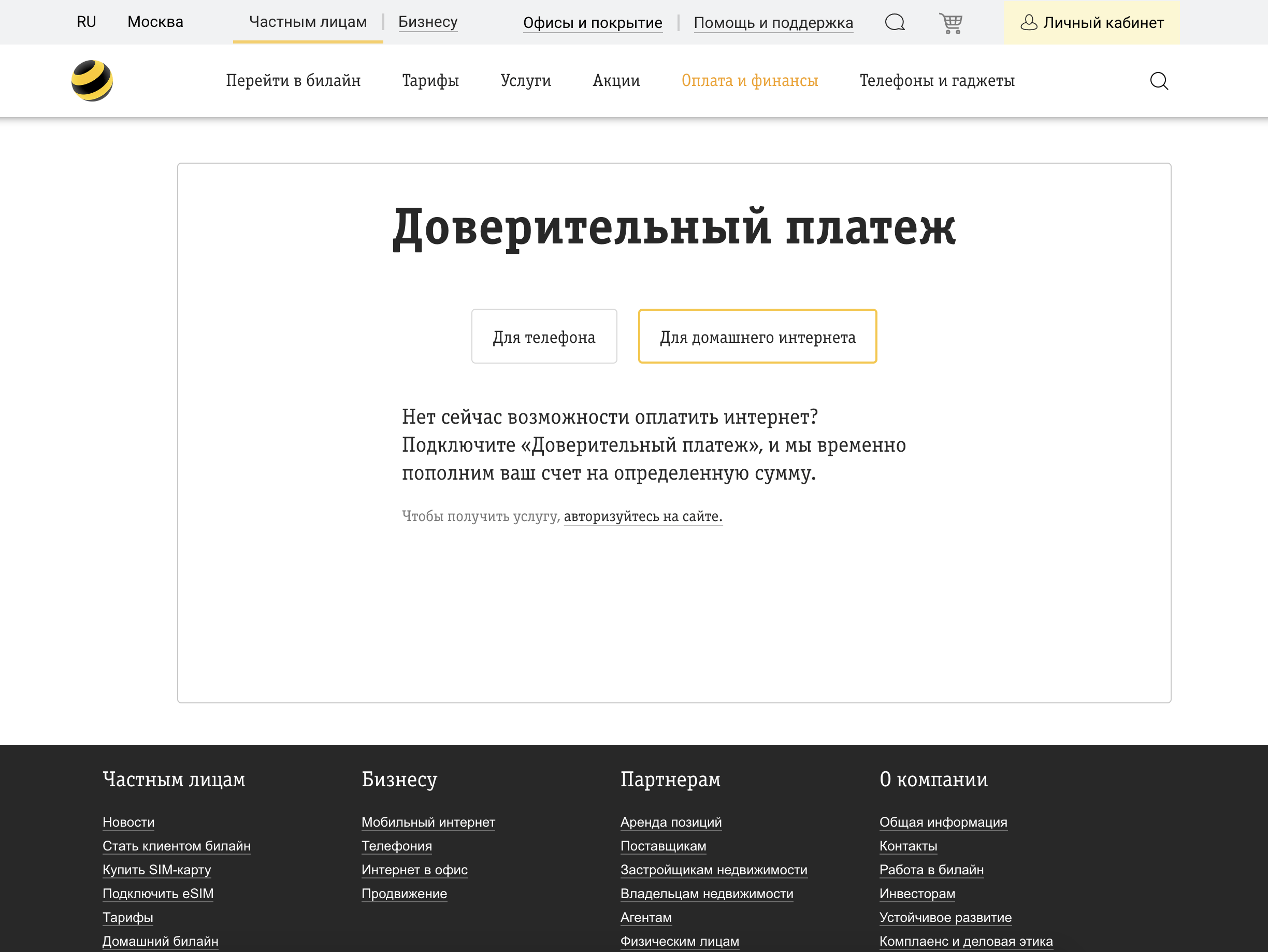Select the Для телефона option
The height and width of the screenshot is (952, 1268).
tap(543, 337)
